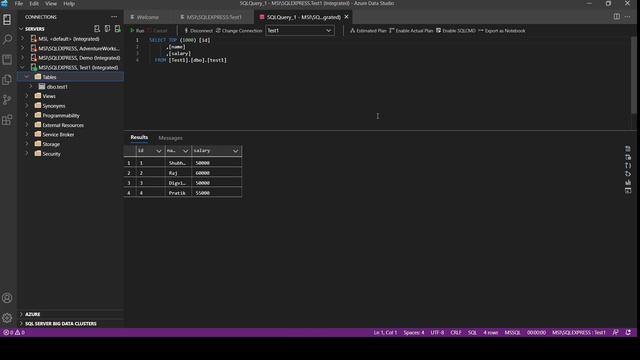This screenshot has width=640, height=360.
Task: Open the Help menu
Action: [69, 4]
